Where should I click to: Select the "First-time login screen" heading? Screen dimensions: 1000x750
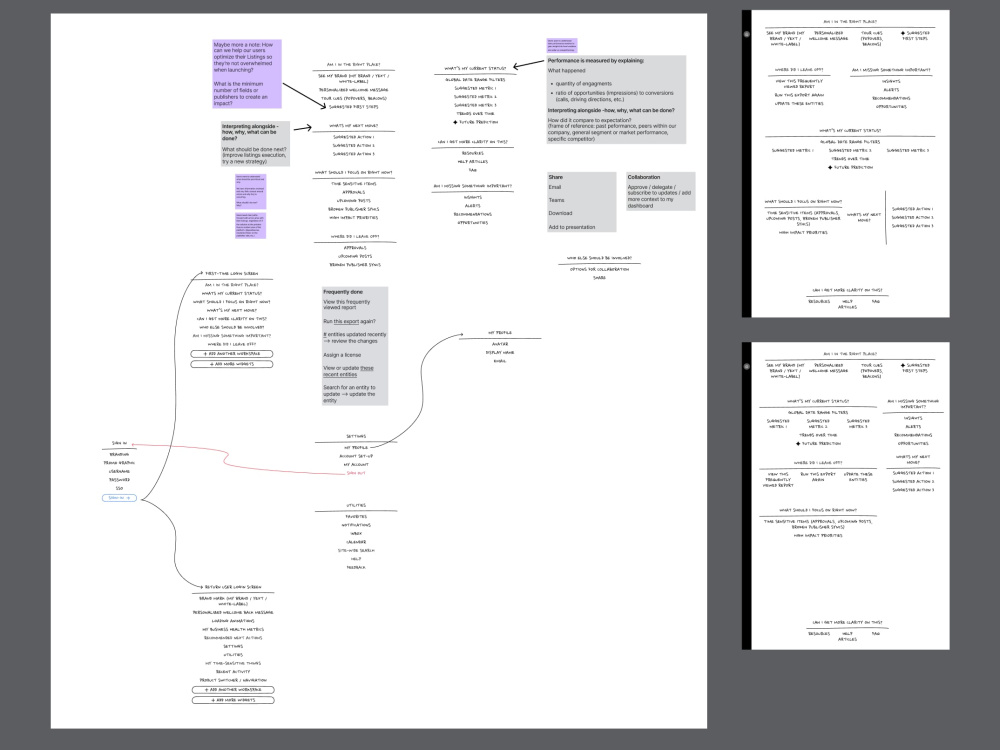click(232, 274)
